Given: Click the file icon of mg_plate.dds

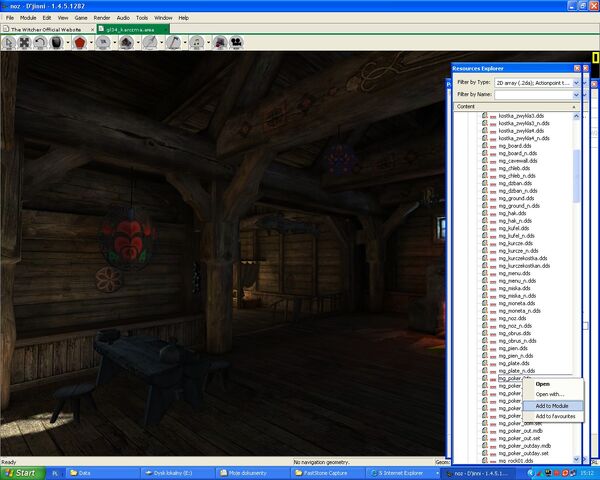Looking at the screenshot, I should 485,363.
